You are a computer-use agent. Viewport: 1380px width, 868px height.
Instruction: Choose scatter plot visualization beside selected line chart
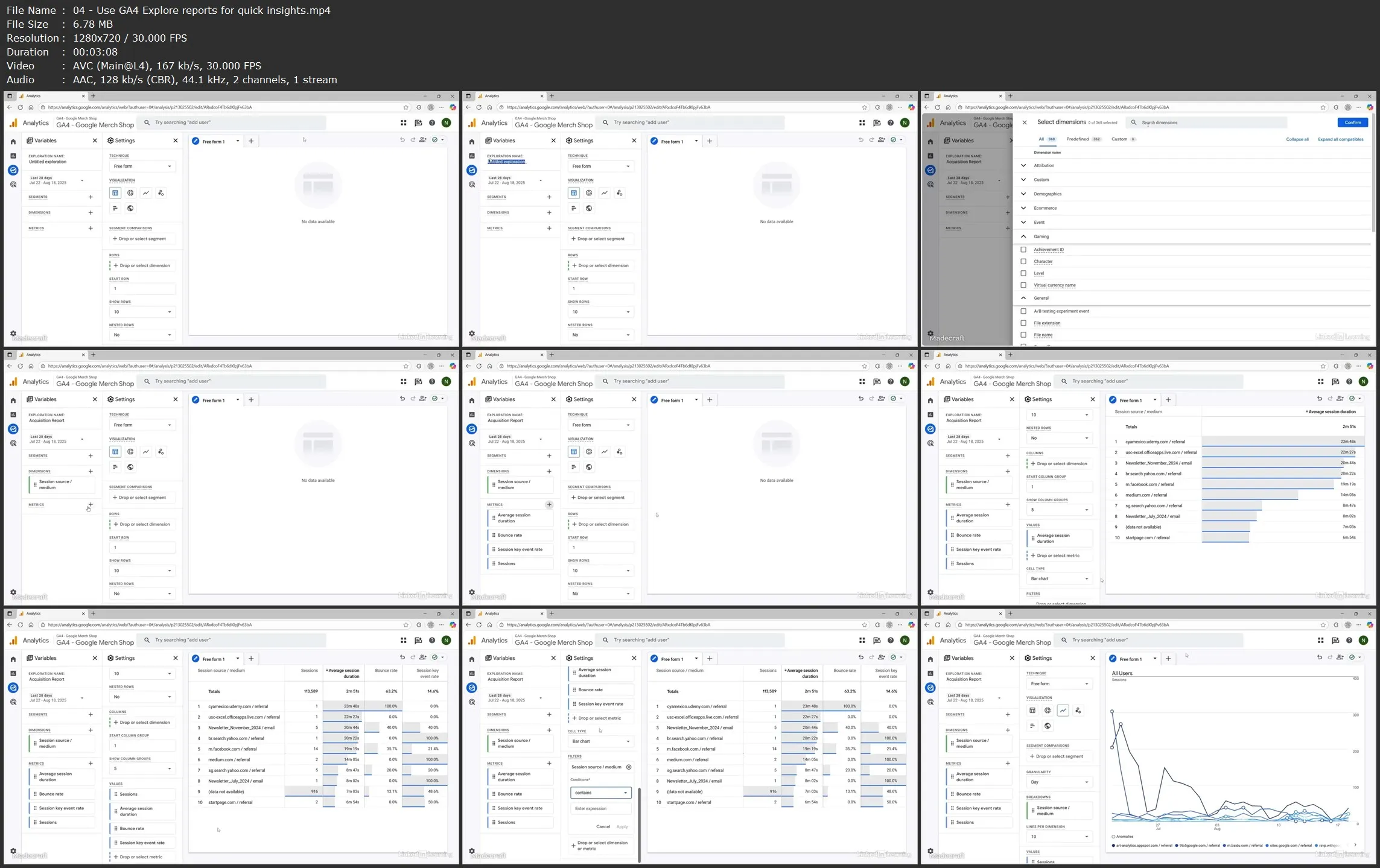[x=1078, y=711]
